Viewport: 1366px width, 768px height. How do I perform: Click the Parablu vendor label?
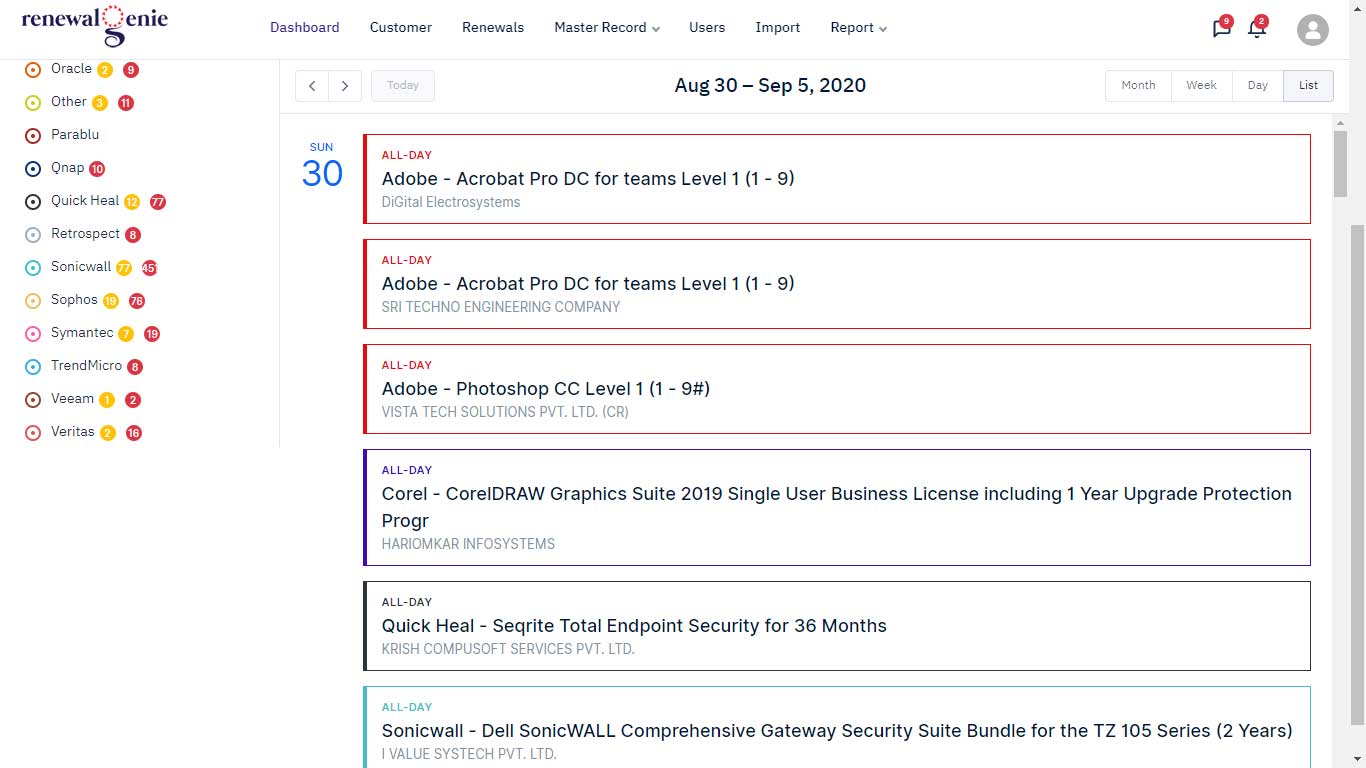pyautogui.click(x=75, y=134)
